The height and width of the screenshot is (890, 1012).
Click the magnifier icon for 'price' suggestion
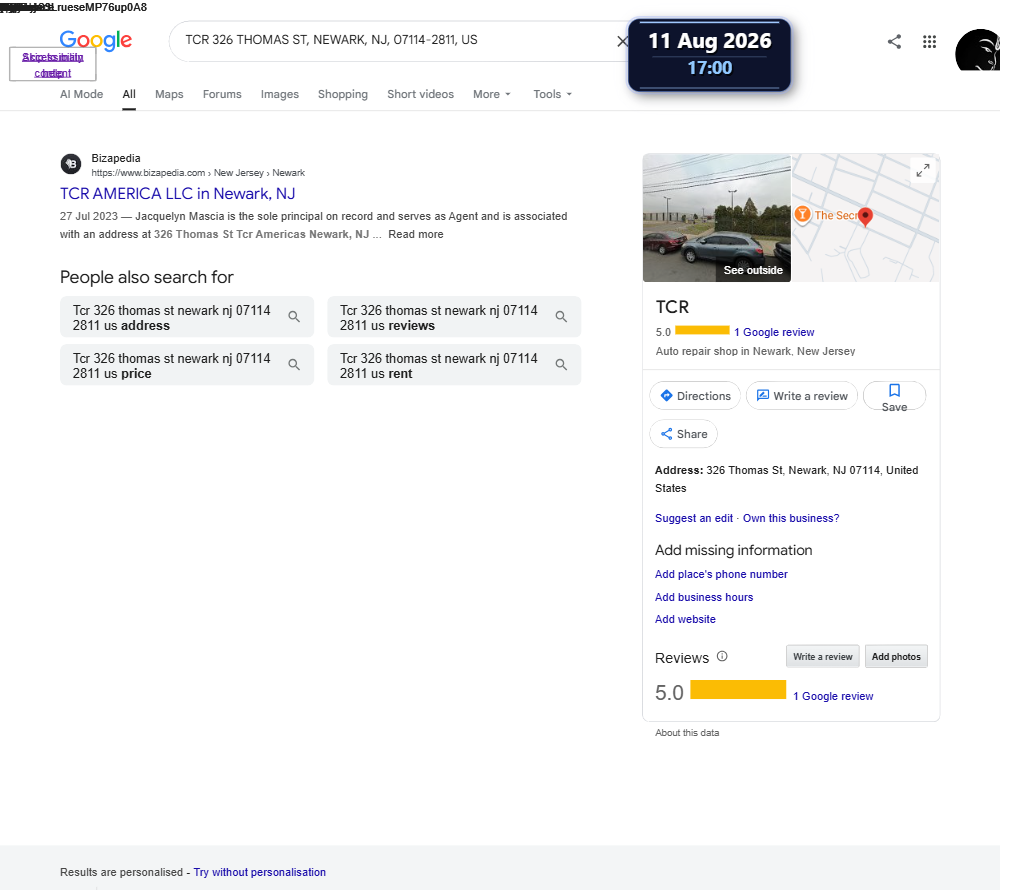[x=294, y=365]
